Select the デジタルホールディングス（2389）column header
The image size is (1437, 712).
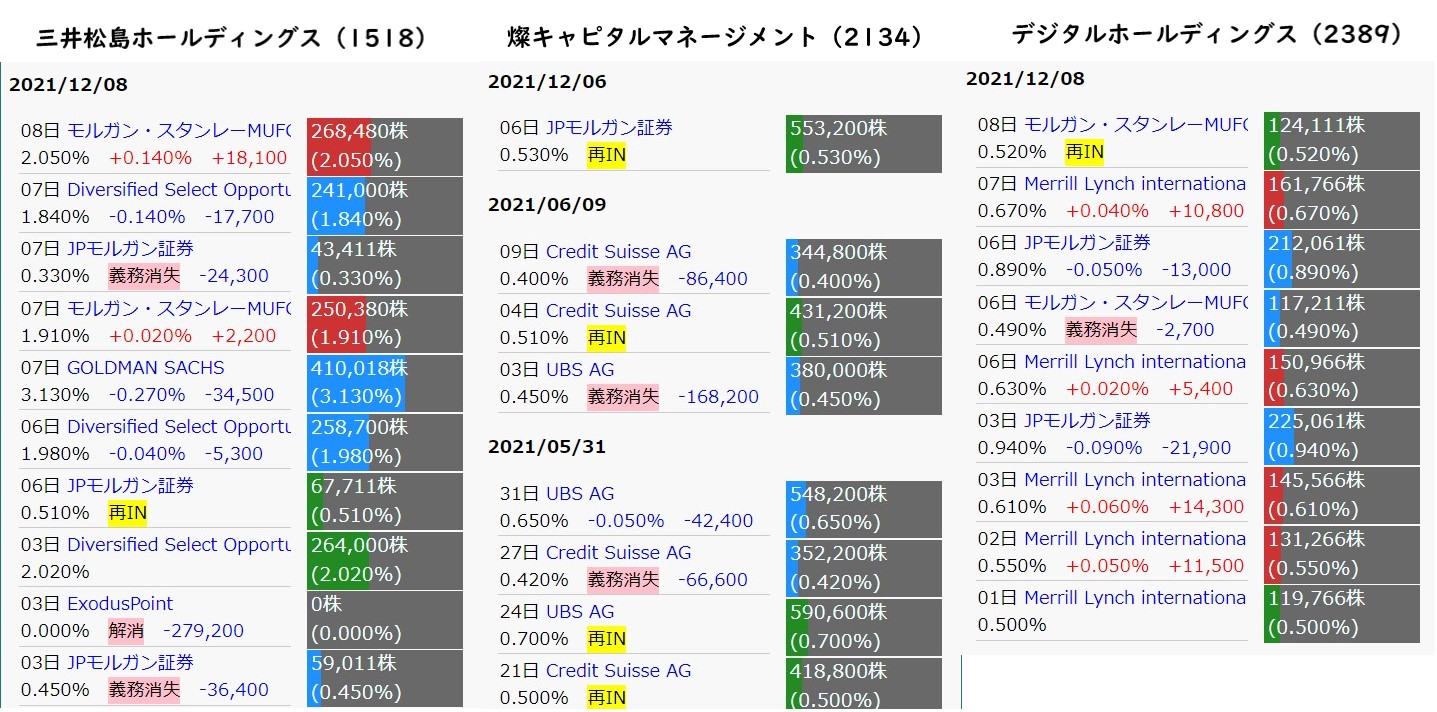tap(1206, 32)
